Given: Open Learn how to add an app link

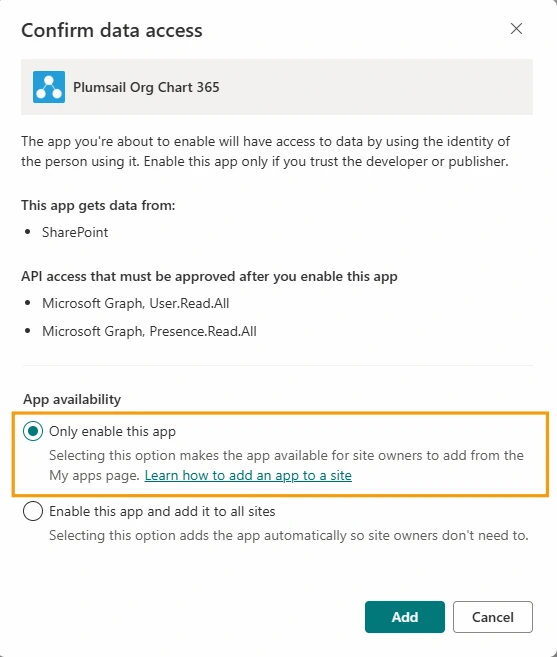Looking at the screenshot, I should (x=248, y=476).
